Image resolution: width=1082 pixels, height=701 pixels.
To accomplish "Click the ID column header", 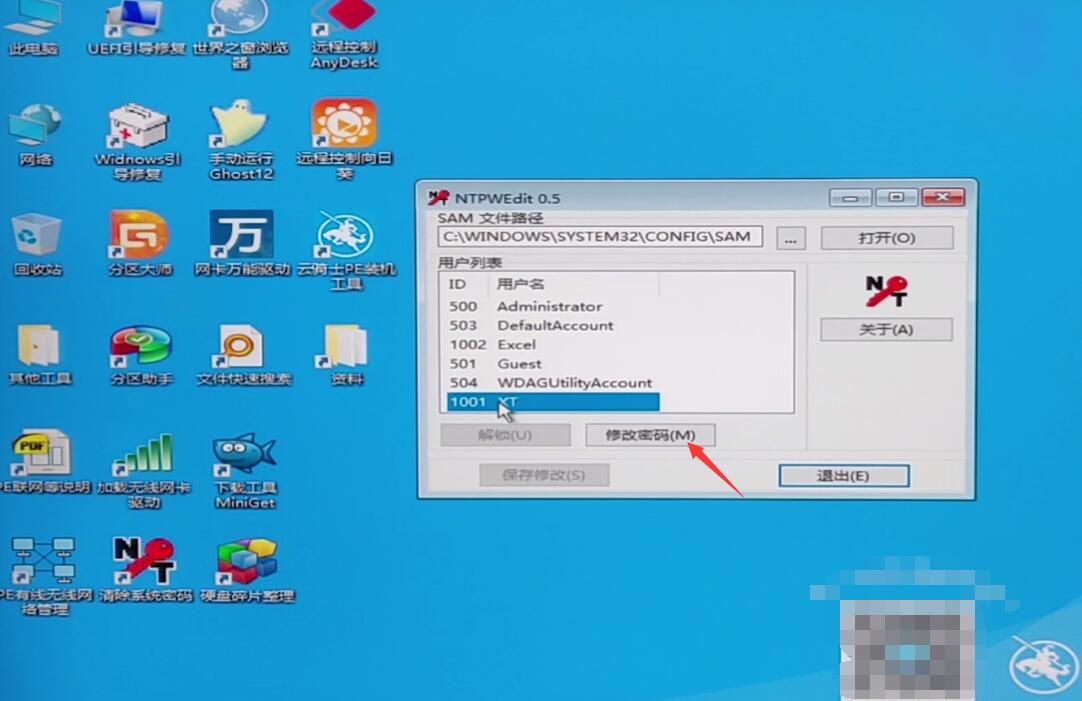I will click(x=466, y=284).
